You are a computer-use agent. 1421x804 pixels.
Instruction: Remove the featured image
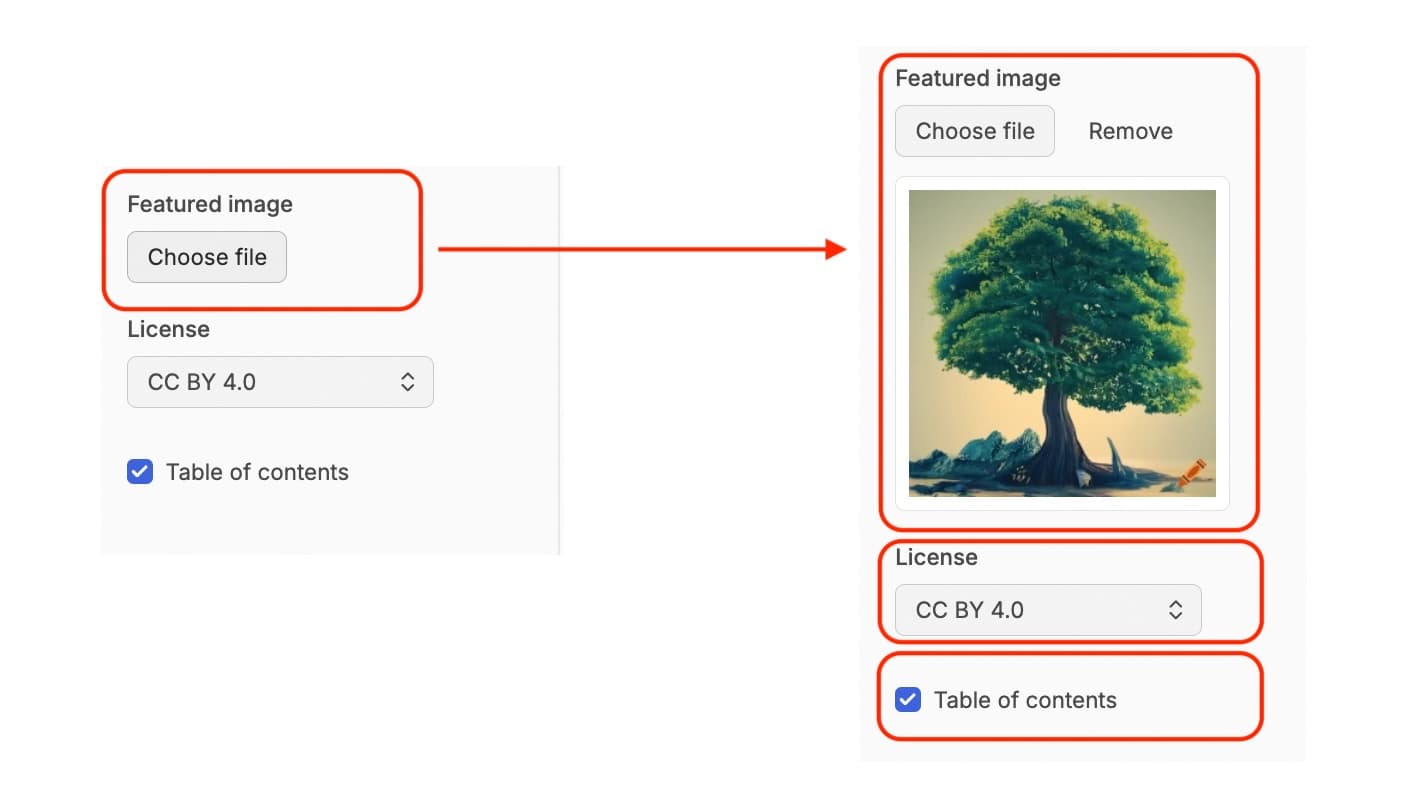(1130, 131)
